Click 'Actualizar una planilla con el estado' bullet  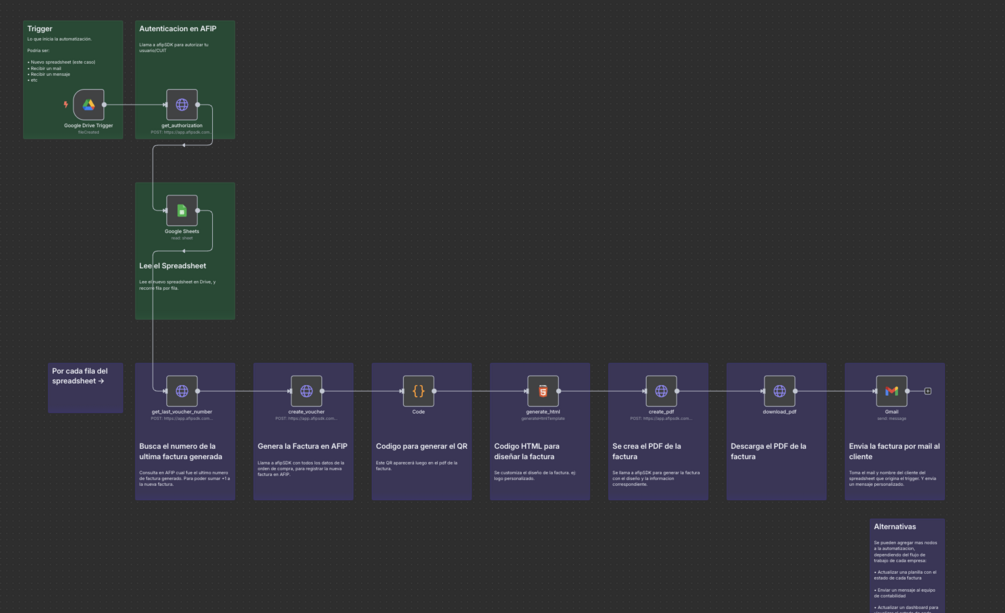pyautogui.click(x=905, y=575)
